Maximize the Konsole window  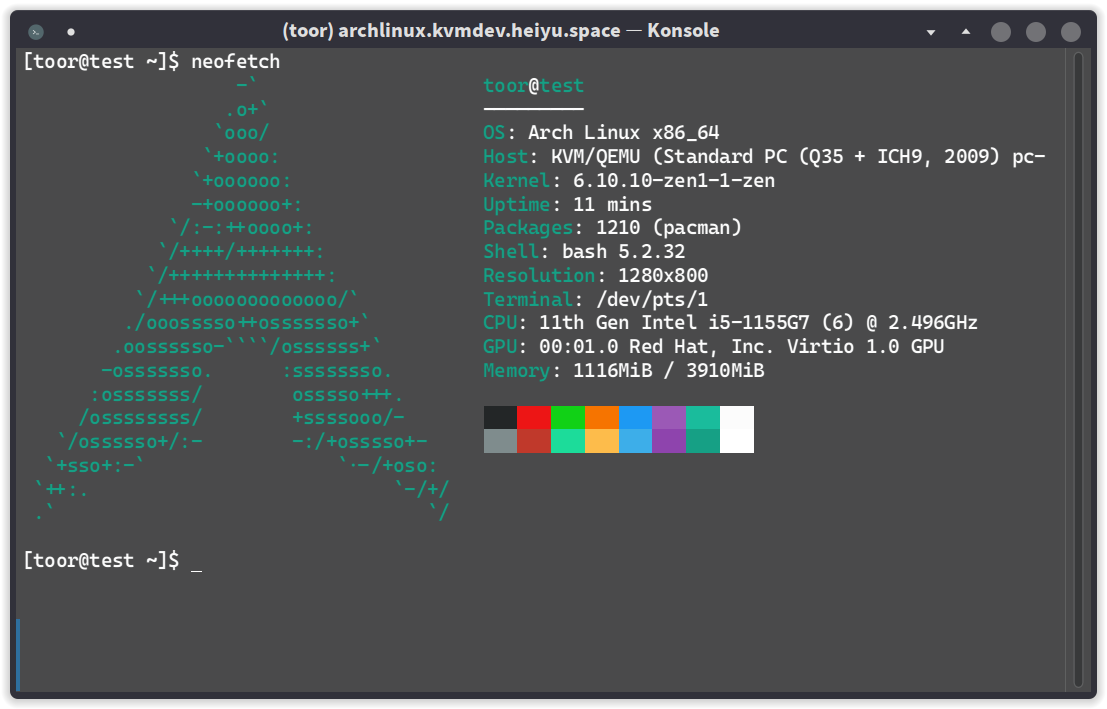1036,32
